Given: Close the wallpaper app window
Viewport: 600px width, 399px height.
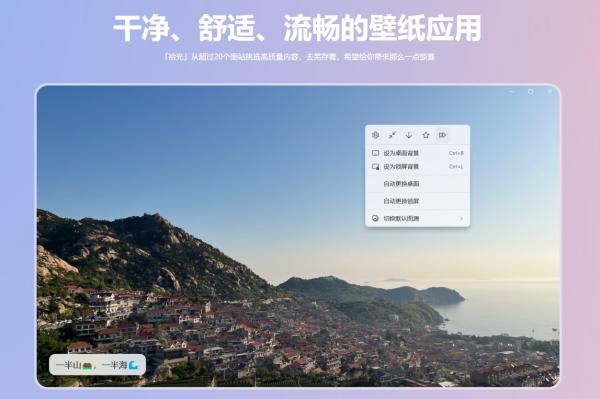Looking at the screenshot, I should (x=550, y=92).
